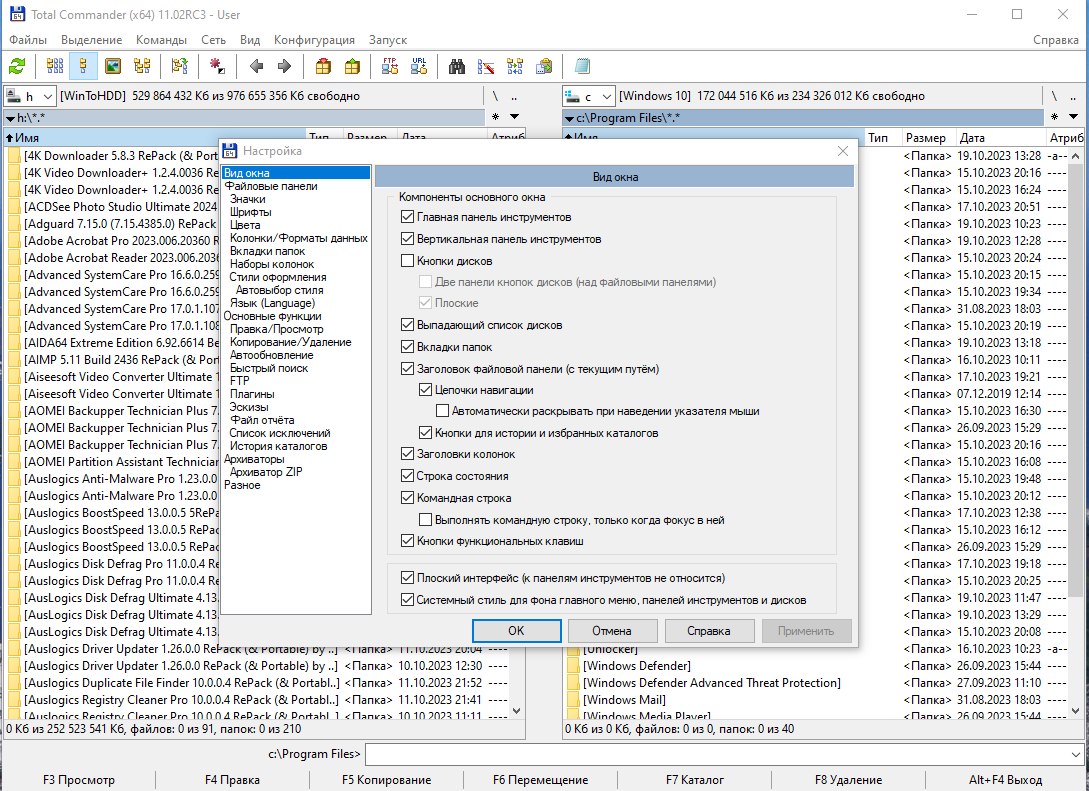Click the synchronize directories icon
The height and width of the screenshot is (791, 1089).
click(x=515, y=67)
